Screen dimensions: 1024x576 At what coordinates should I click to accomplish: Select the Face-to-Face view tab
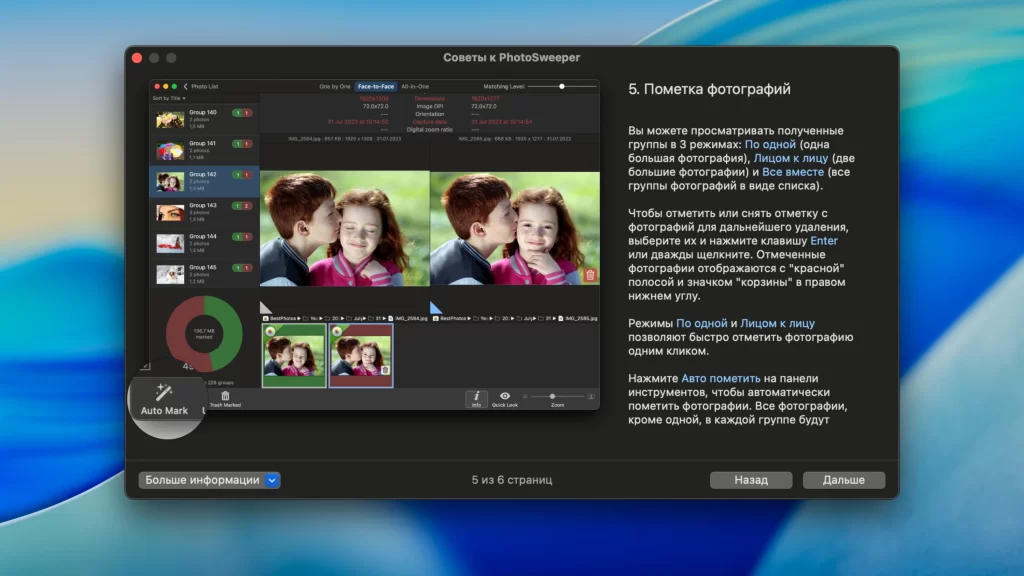pos(376,87)
